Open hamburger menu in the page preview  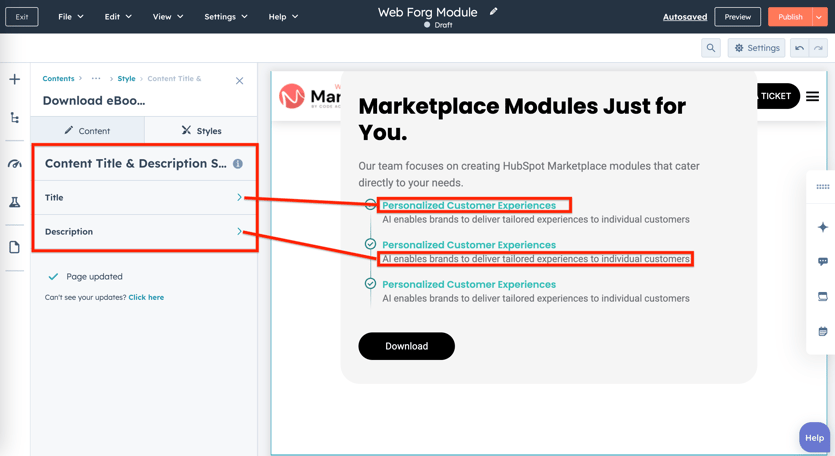pyautogui.click(x=812, y=97)
